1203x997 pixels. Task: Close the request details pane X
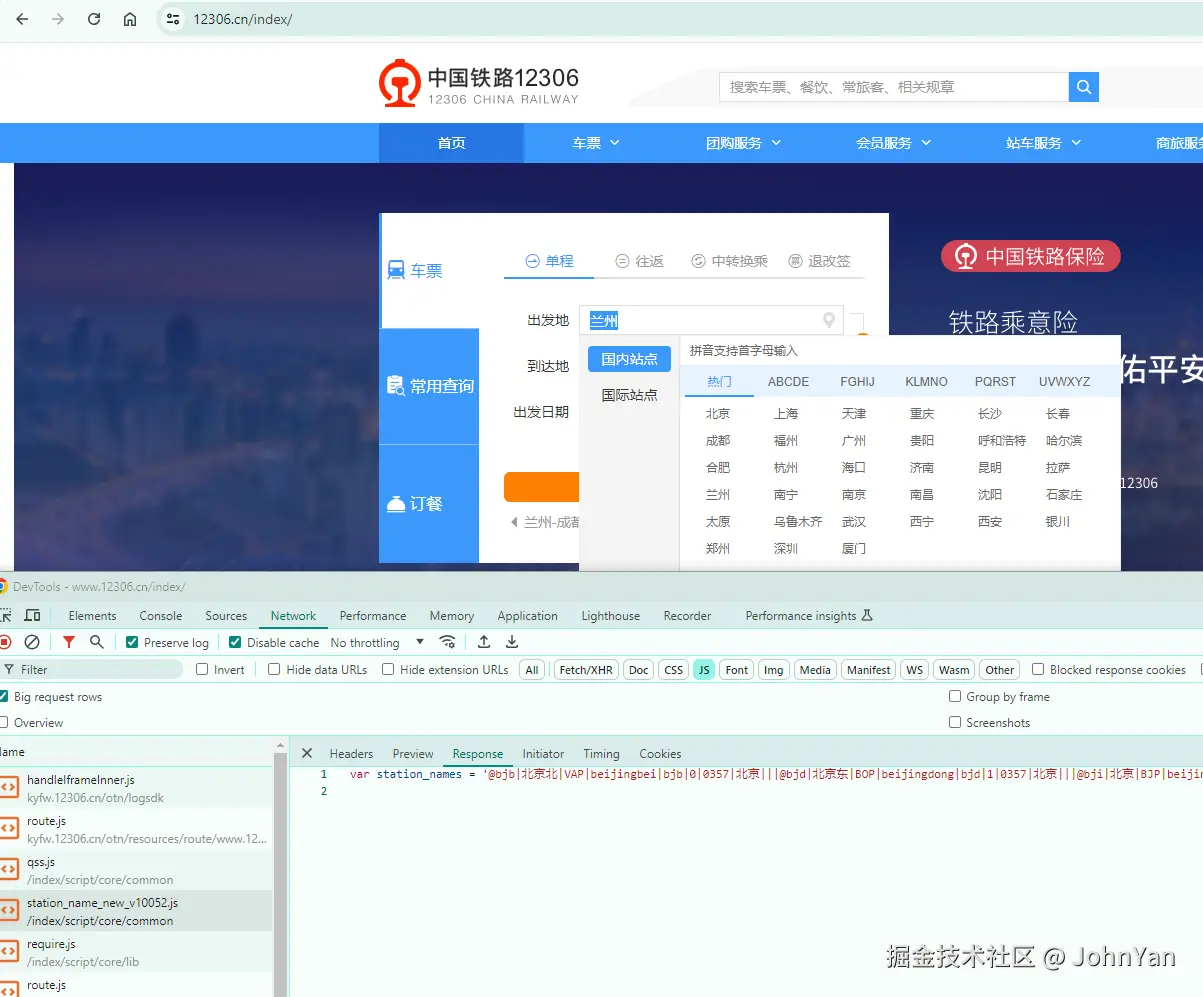coord(307,753)
